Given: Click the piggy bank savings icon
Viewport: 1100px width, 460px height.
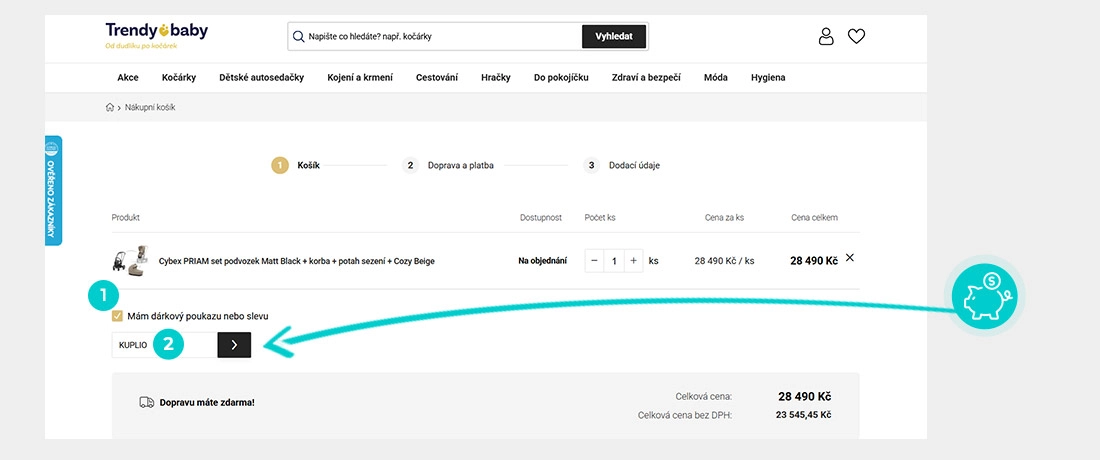Looking at the screenshot, I should [984, 295].
